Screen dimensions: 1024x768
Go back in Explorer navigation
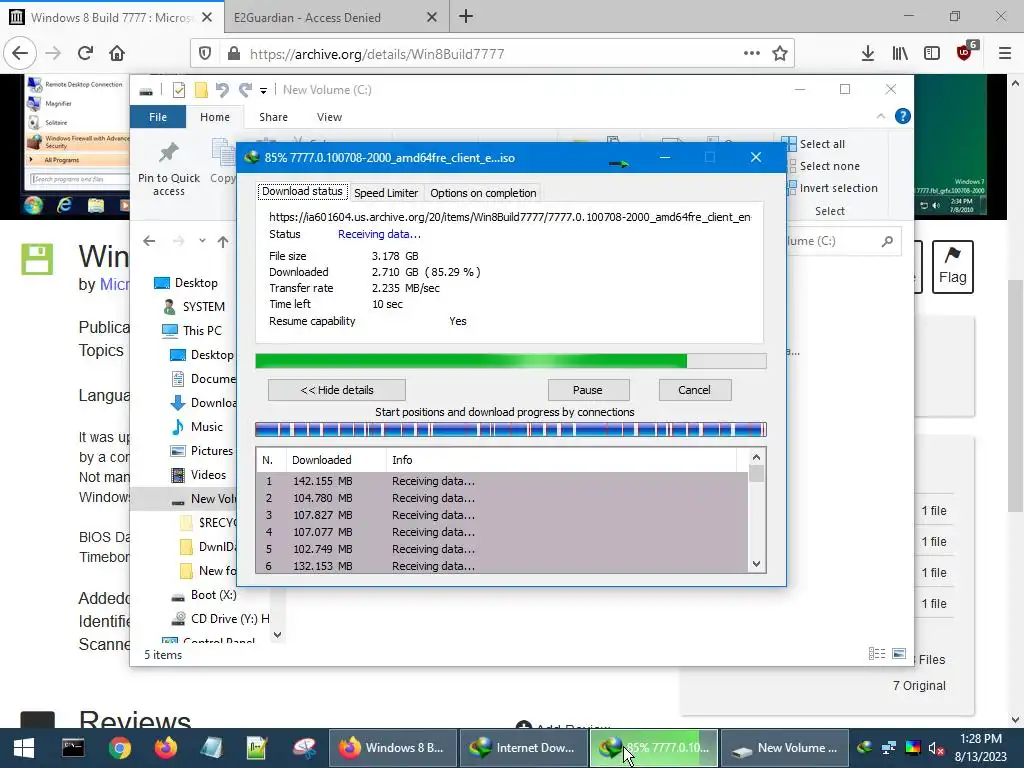point(150,241)
